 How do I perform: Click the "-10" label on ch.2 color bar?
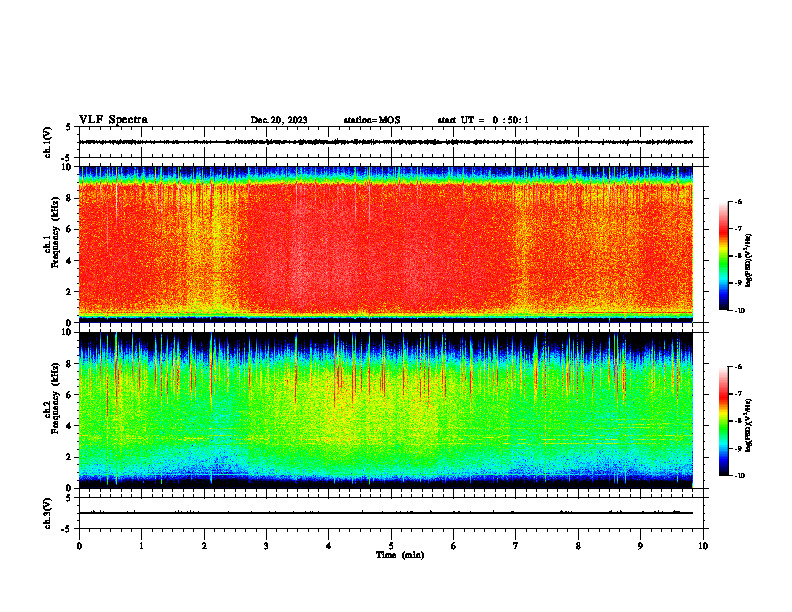pyautogui.click(x=740, y=476)
